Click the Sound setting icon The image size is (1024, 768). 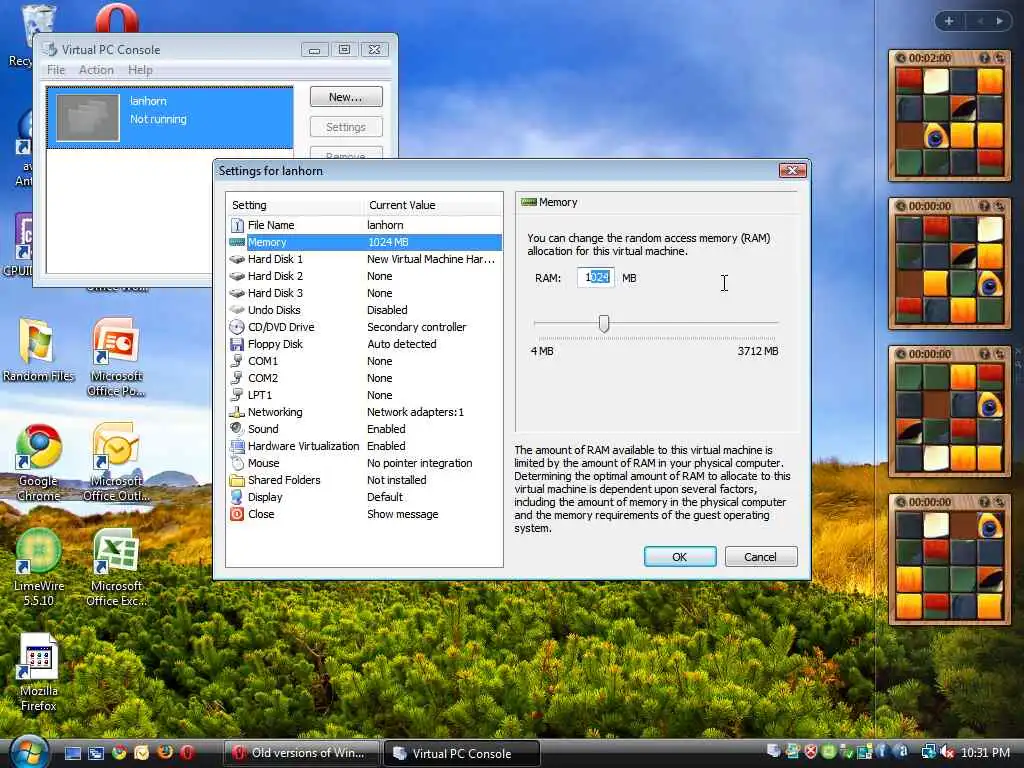(x=236, y=429)
